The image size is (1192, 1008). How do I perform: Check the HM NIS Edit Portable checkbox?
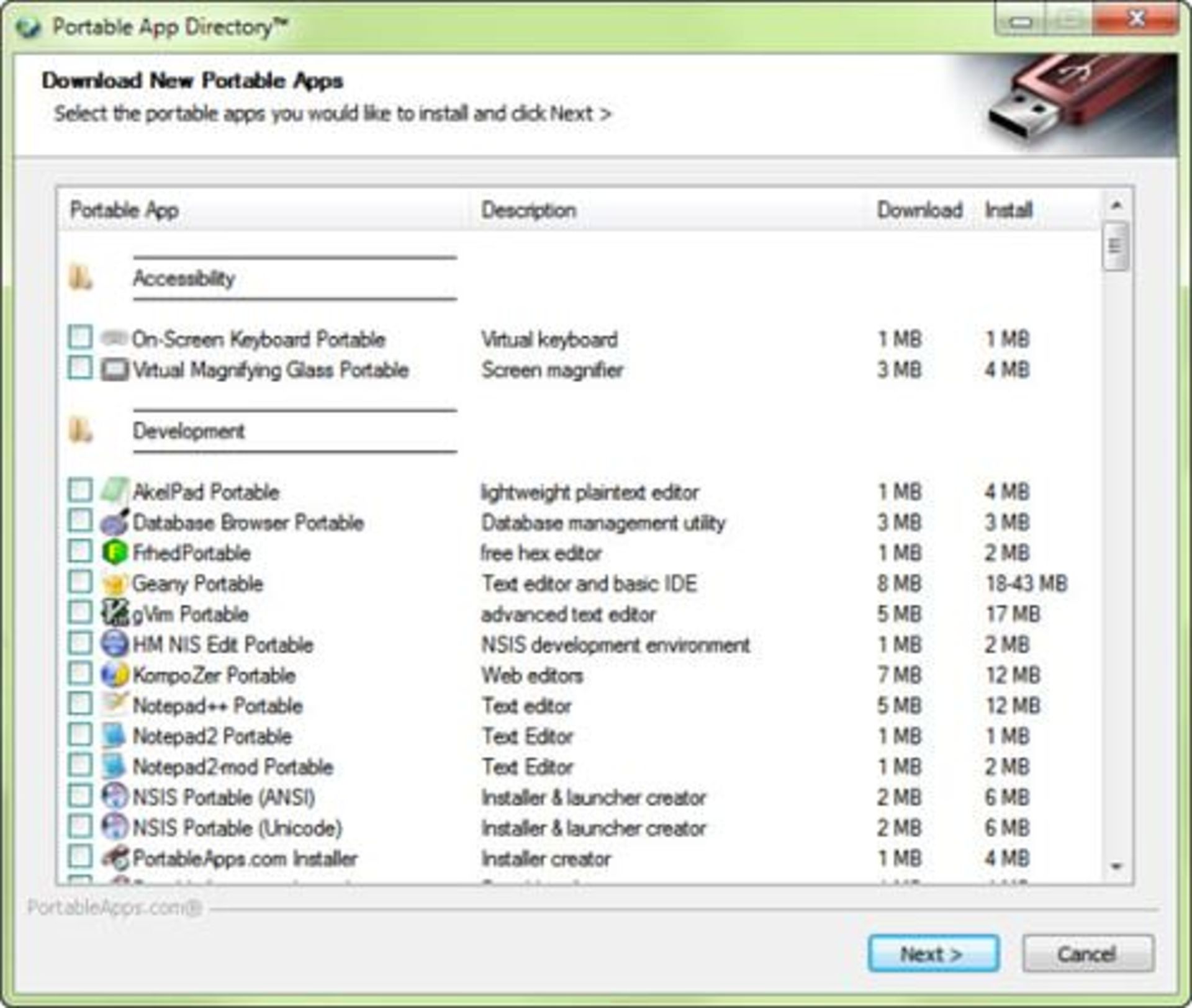coord(80,642)
